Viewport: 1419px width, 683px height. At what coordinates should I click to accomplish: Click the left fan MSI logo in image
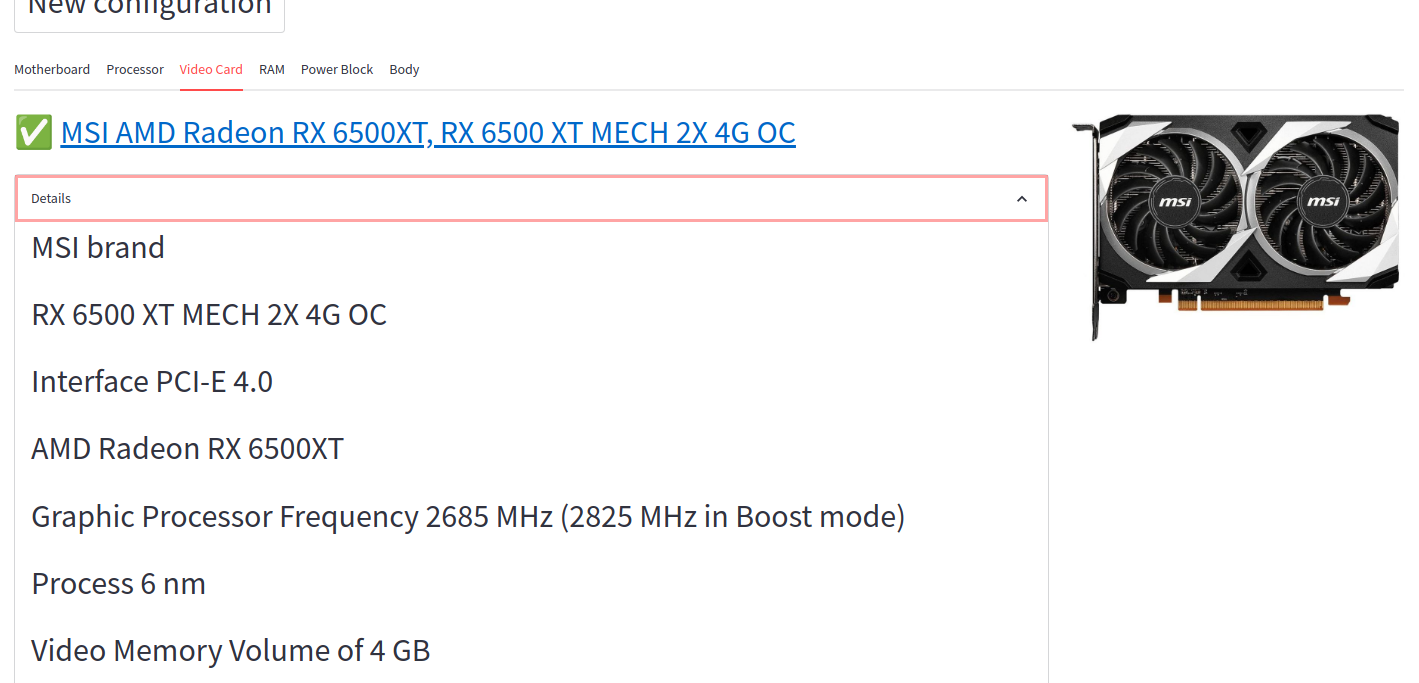[x=1176, y=202]
